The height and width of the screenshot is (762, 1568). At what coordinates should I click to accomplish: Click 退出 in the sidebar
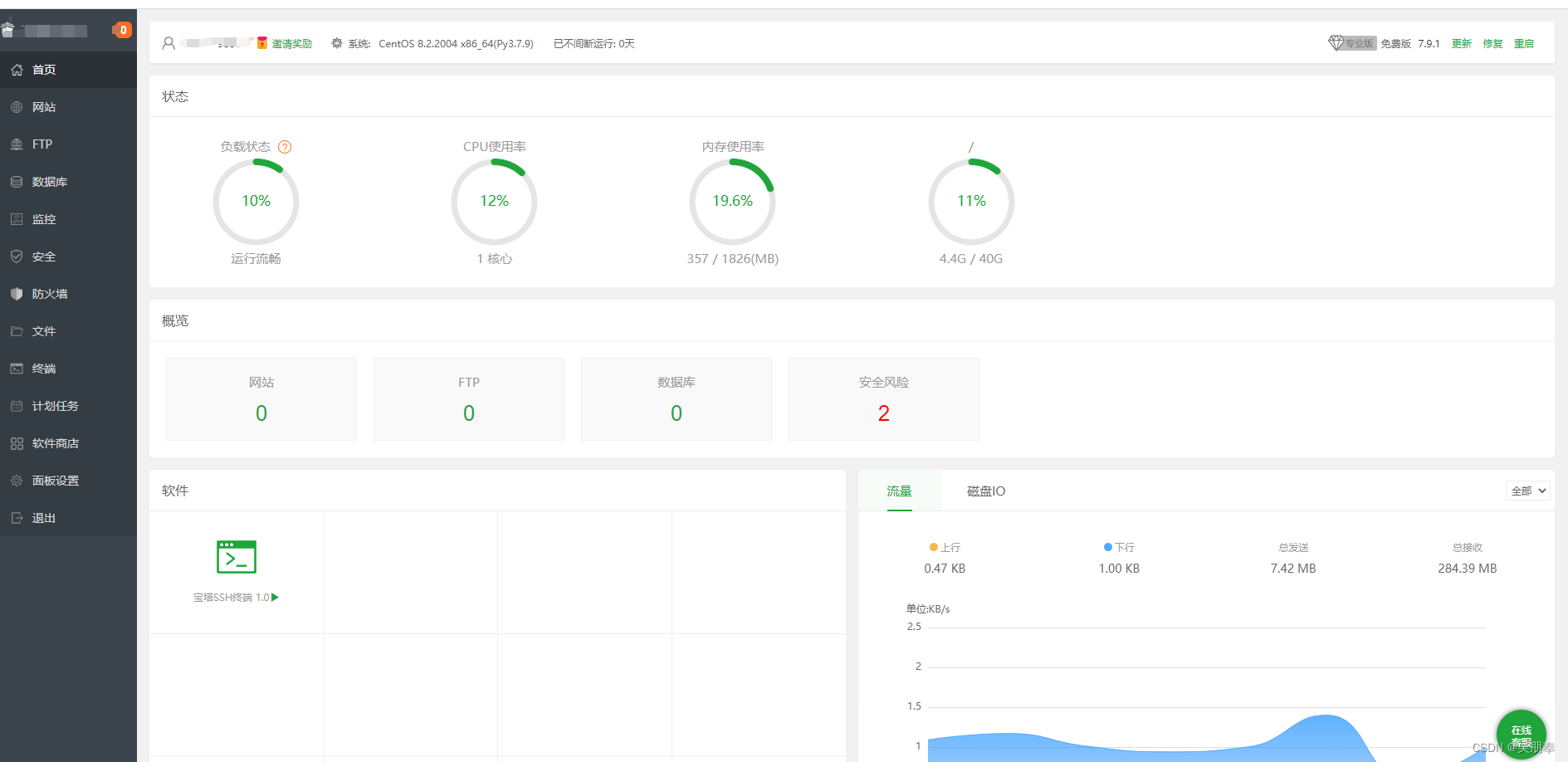point(68,518)
